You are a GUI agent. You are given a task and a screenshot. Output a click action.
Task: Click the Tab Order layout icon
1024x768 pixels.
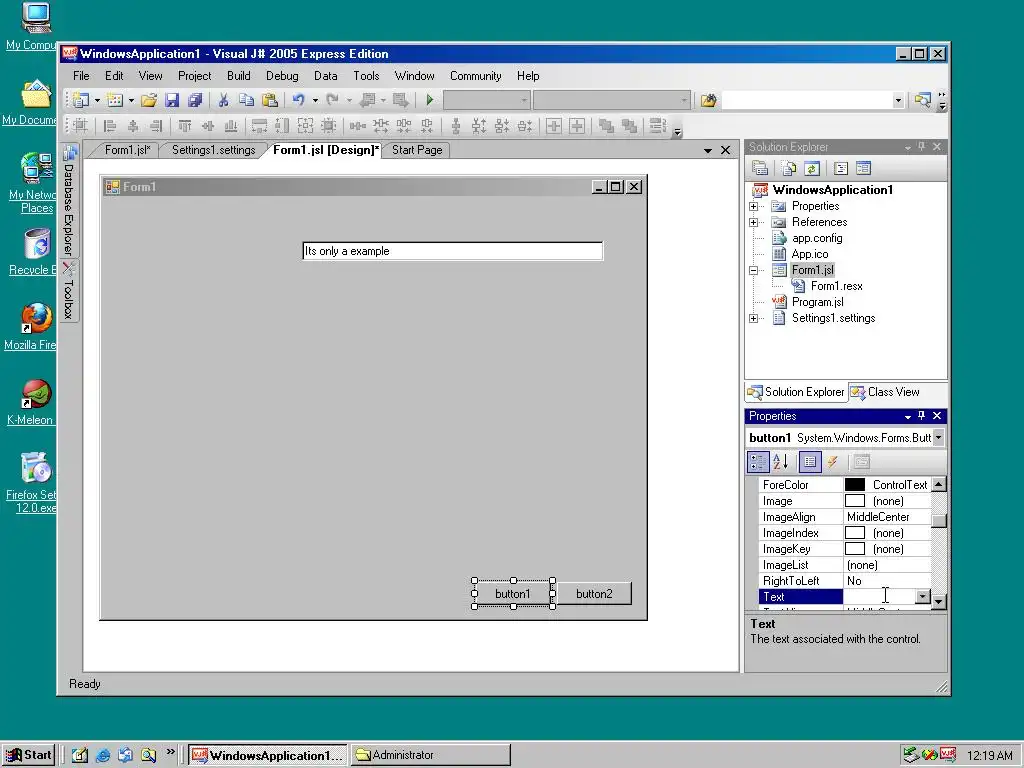tap(658, 125)
